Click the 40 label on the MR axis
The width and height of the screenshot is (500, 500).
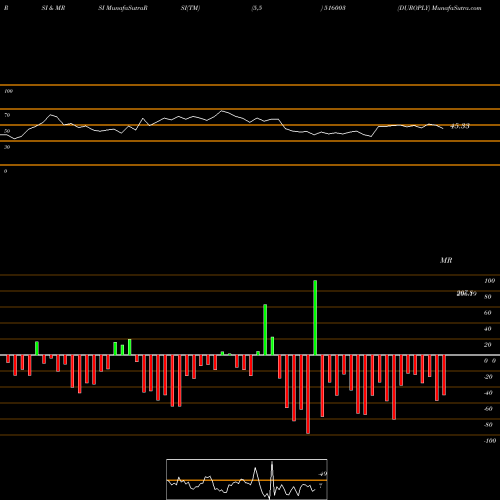(488, 329)
